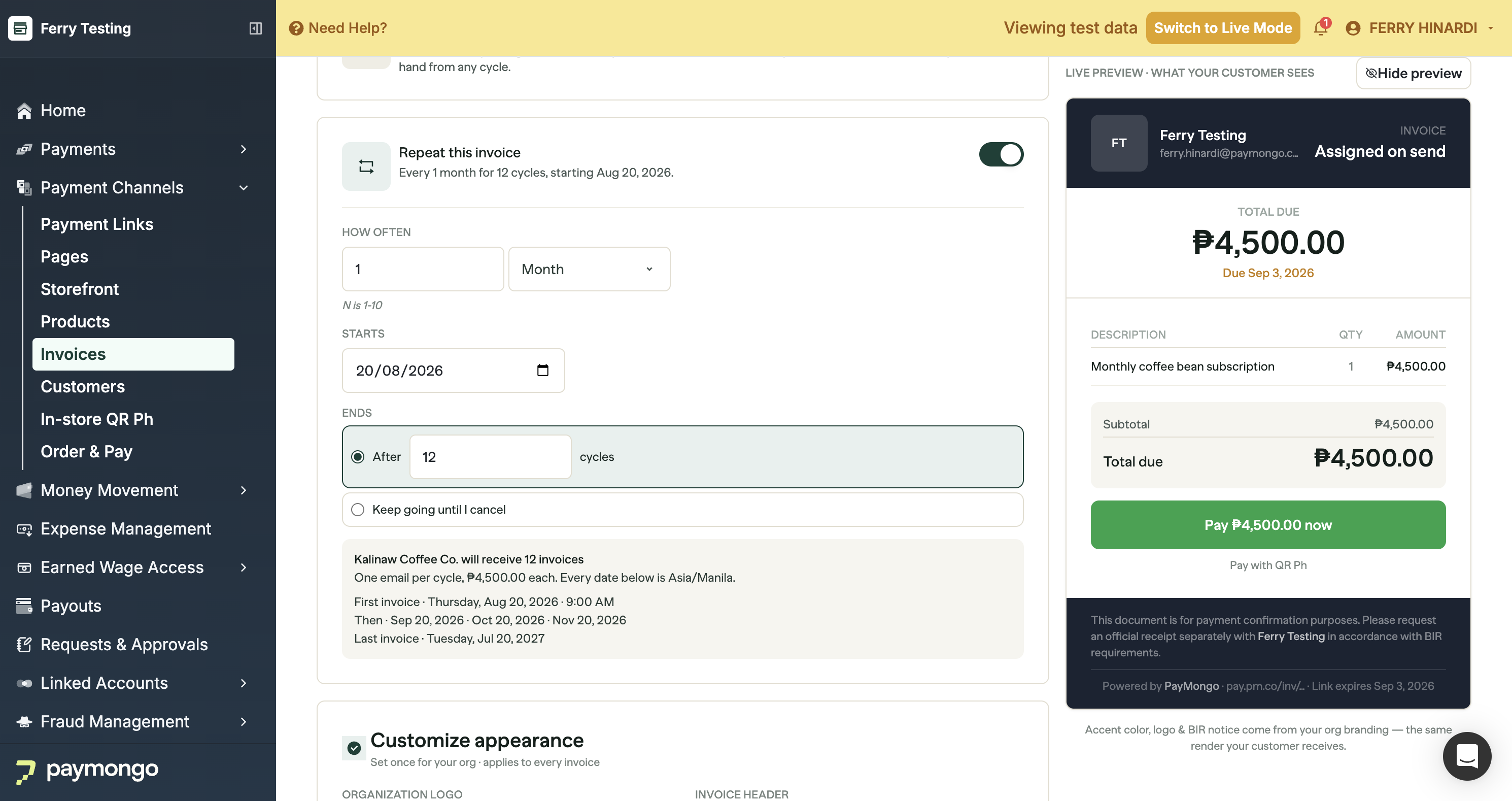Image resolution: width=1512 pixels, height=801 pixels.
Task: Click the "Customize appearance" heading
Action: point(476,741)
